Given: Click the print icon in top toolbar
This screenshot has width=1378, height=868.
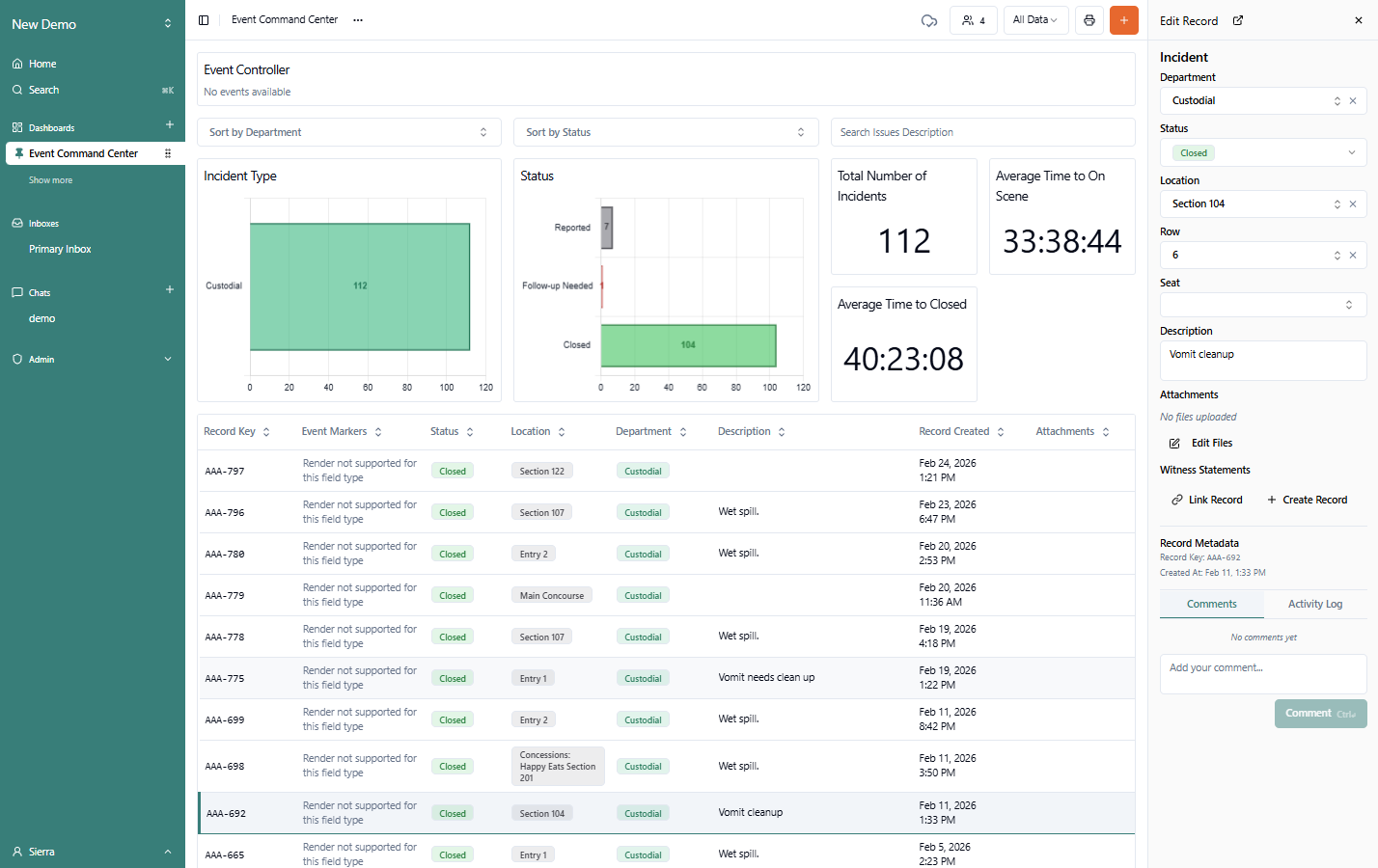Looking at the screenshot, I should pyautogui.click(x=1089, y=20).
